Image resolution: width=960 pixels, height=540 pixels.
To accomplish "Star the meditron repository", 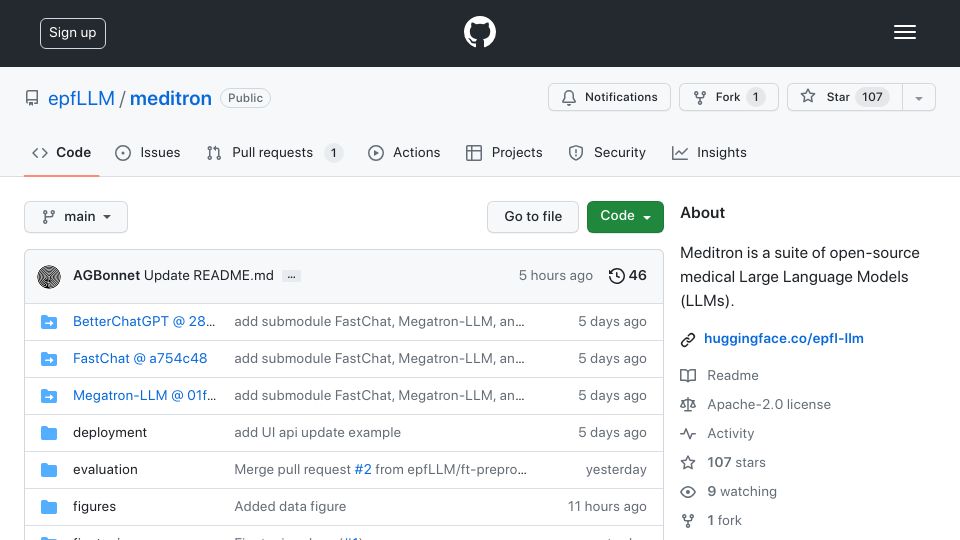I will point(844,97).
